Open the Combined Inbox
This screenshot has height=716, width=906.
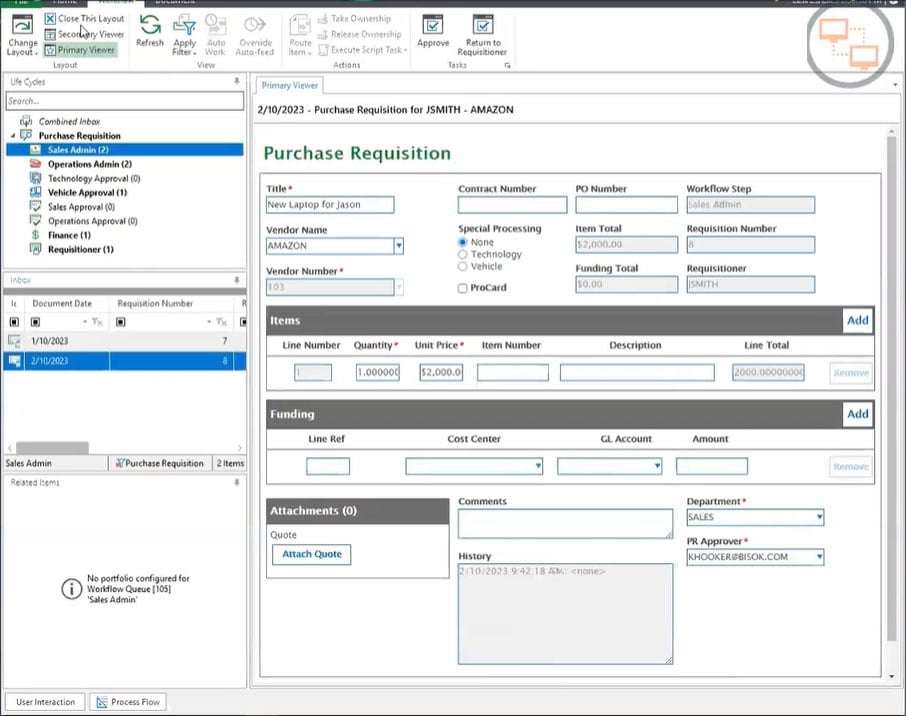[69, 121]
